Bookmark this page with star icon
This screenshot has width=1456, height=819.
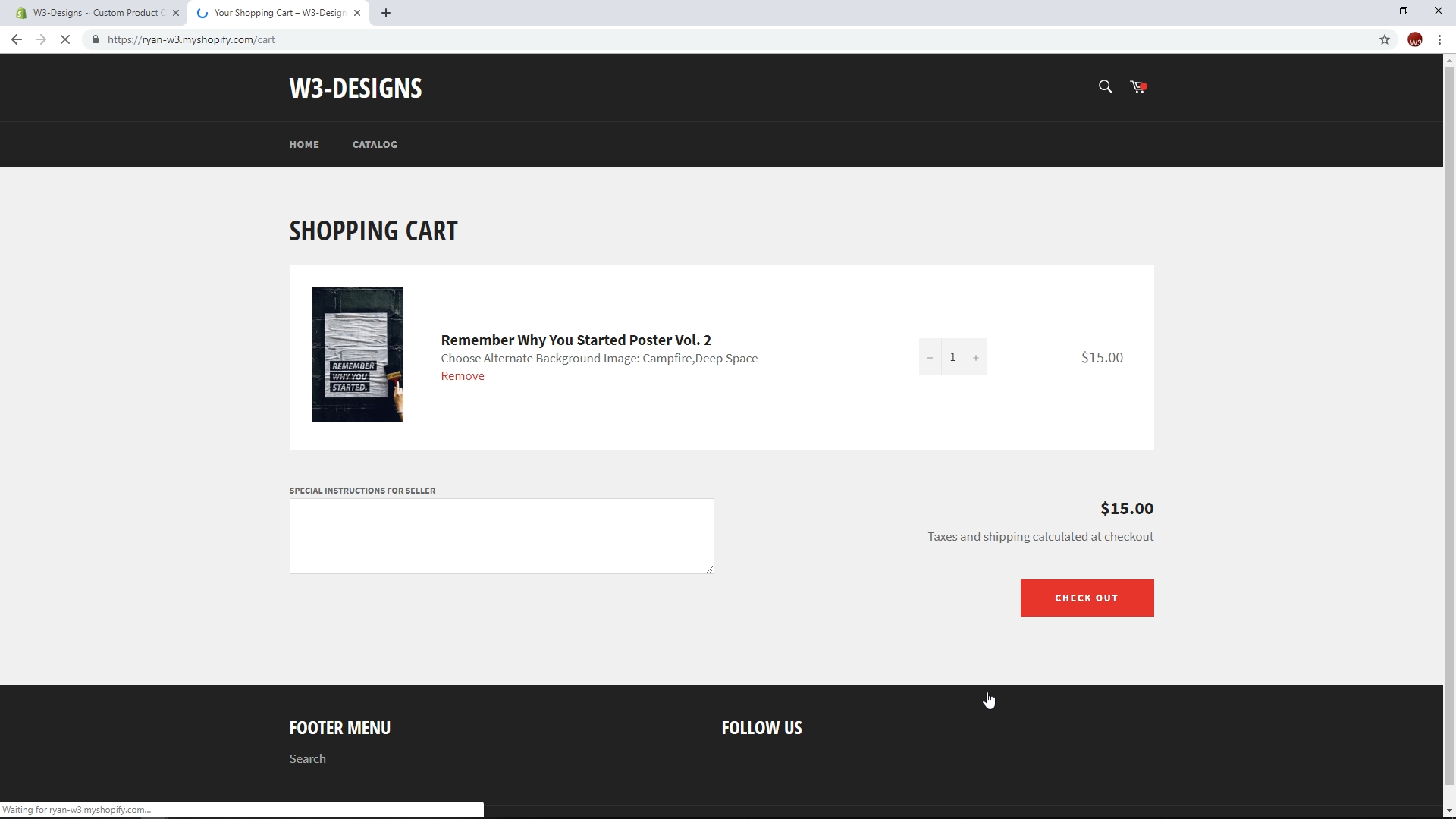point(1385,39)
